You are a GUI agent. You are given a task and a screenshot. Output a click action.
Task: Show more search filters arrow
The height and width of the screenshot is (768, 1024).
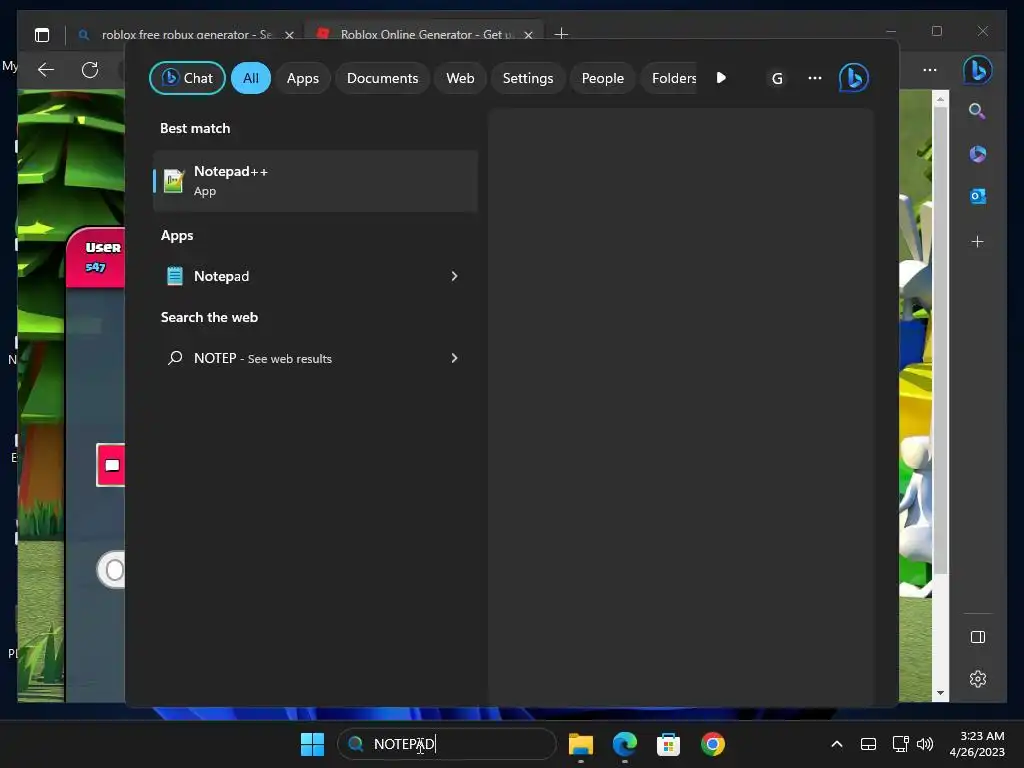(721, 78)
